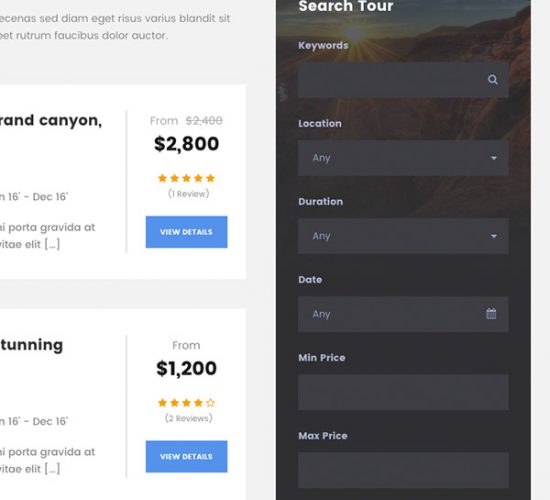Click the four-star rating of $1,200 tour
This screenshot has width=550, height=500.
pos(186,403)
